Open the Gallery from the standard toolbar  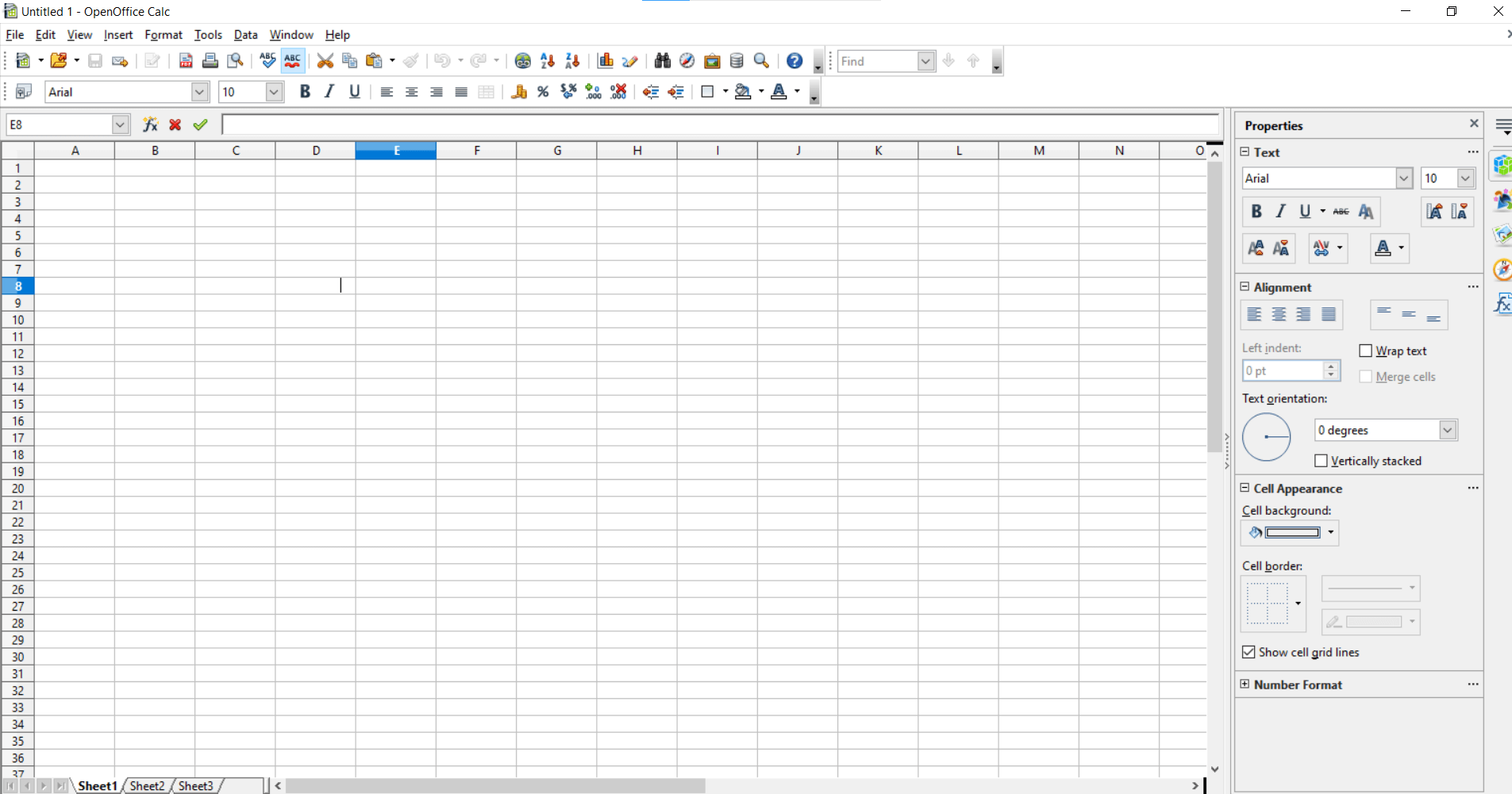point(713,60)
